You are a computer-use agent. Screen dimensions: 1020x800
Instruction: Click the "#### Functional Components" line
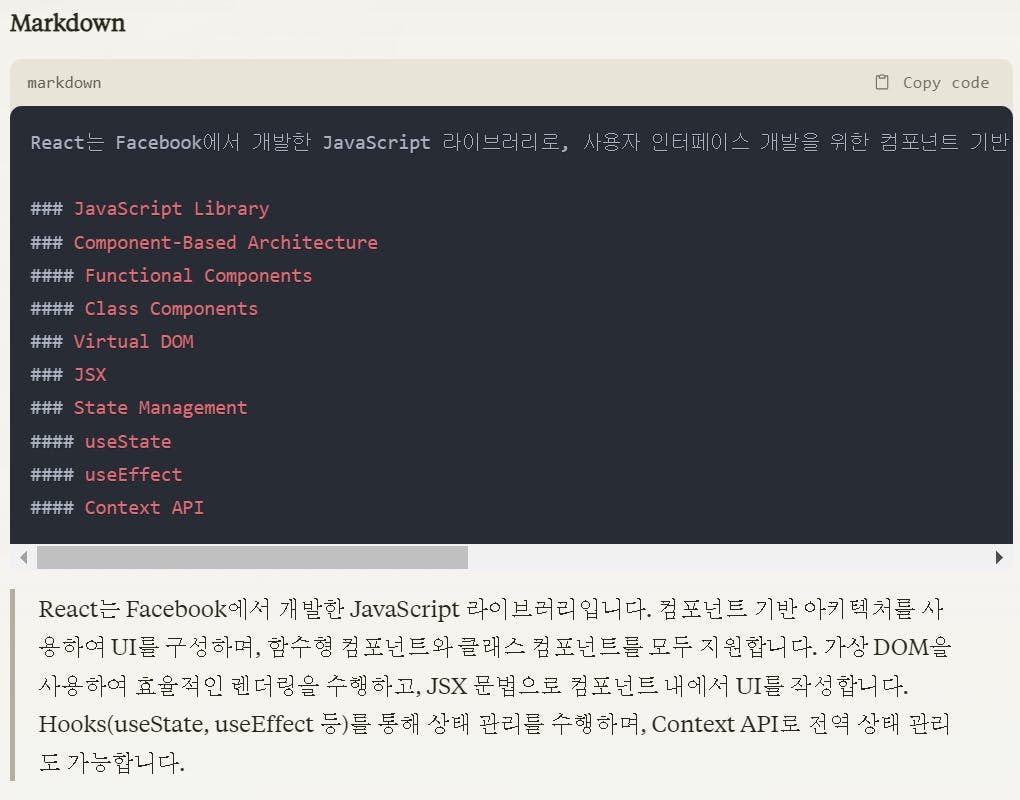pyautogui.click(x=171, y=276)
